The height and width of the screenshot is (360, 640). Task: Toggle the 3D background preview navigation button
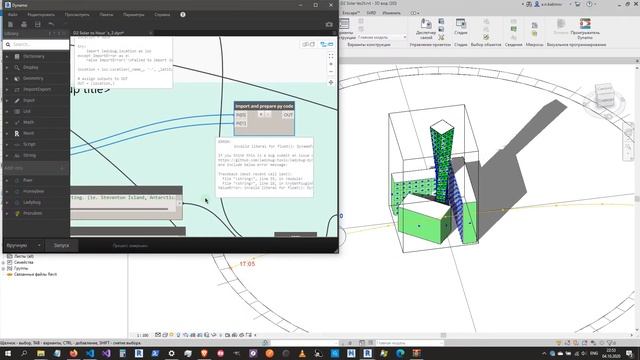(x=309, y=44)
